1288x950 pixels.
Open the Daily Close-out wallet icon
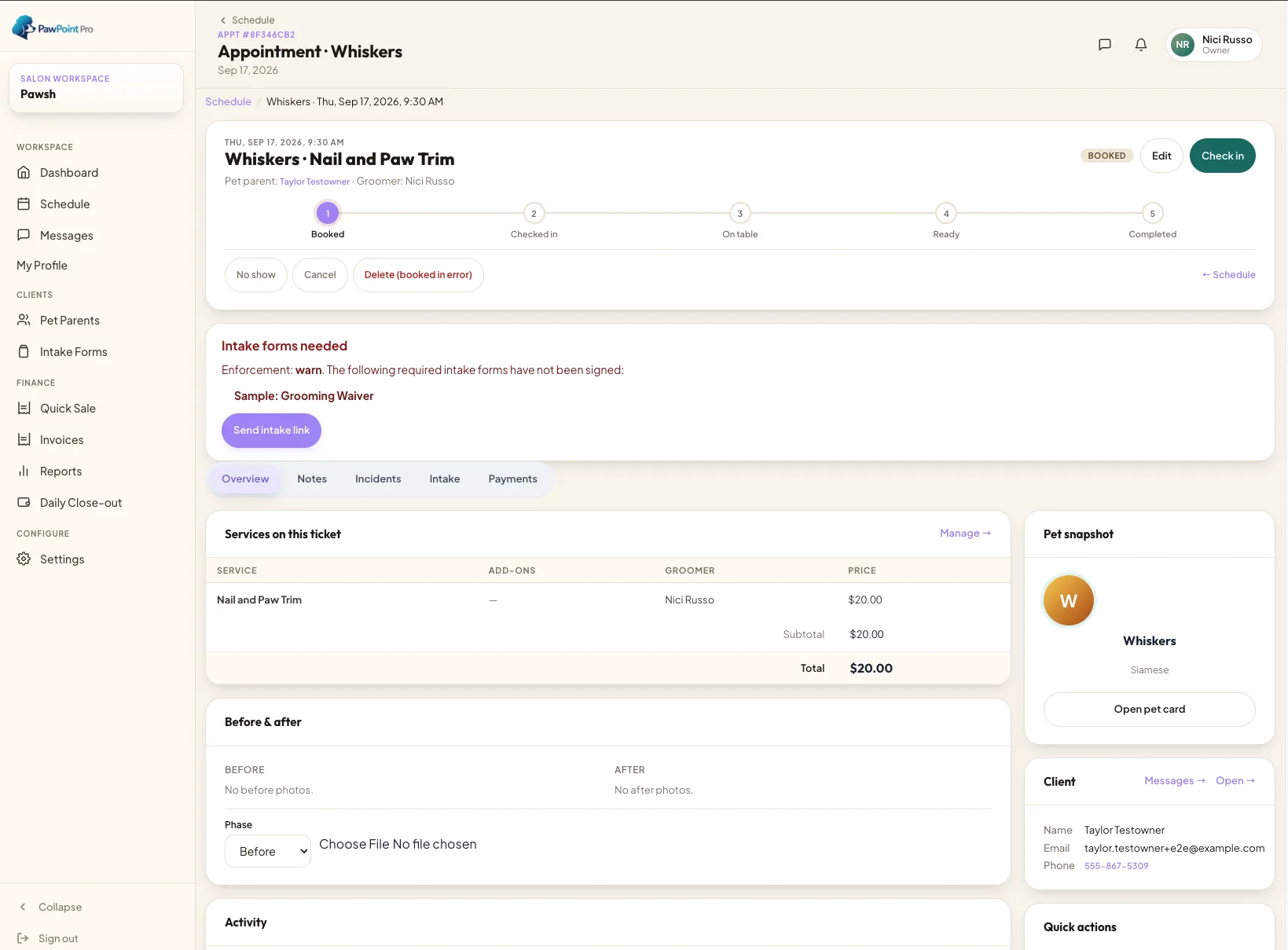(24, 502)
